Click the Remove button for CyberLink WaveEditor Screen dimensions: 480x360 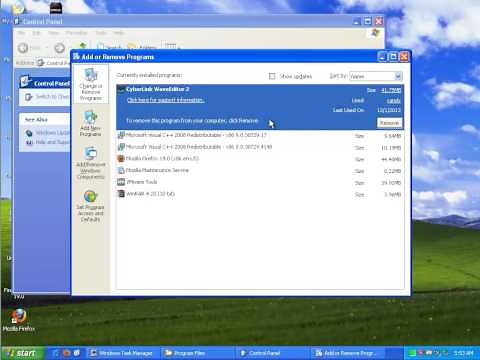(389, 123)
